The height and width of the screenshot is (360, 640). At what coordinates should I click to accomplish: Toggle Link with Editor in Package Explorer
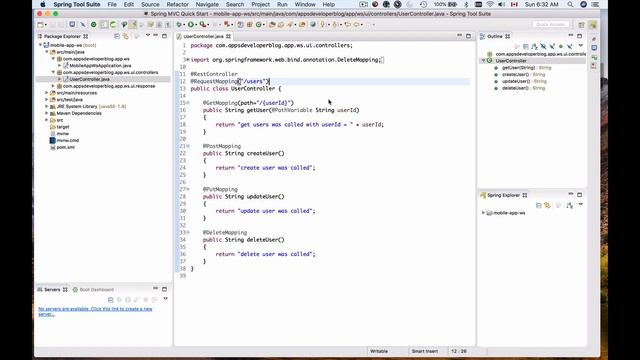126,36
